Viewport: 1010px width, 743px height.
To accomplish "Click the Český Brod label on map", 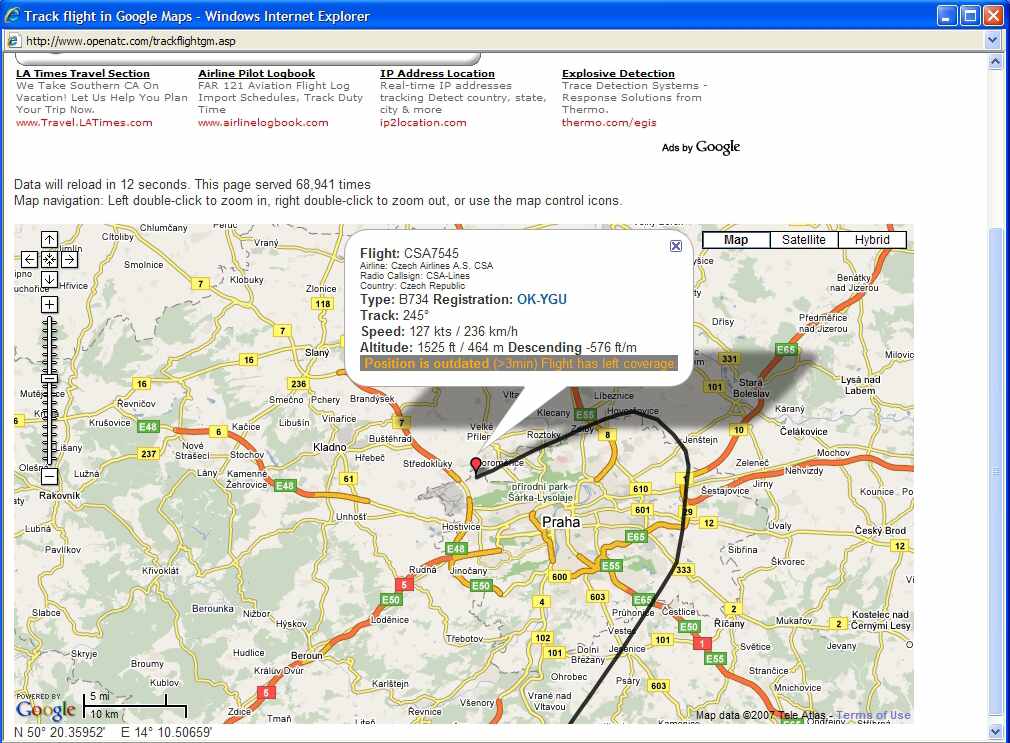I will coord(881,530).
